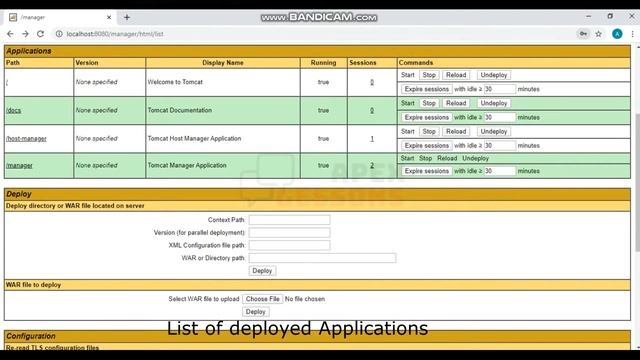Screen dimensions: 640x360
Task: Go back with browser back arrow
Action: click(x=10, y=34)
